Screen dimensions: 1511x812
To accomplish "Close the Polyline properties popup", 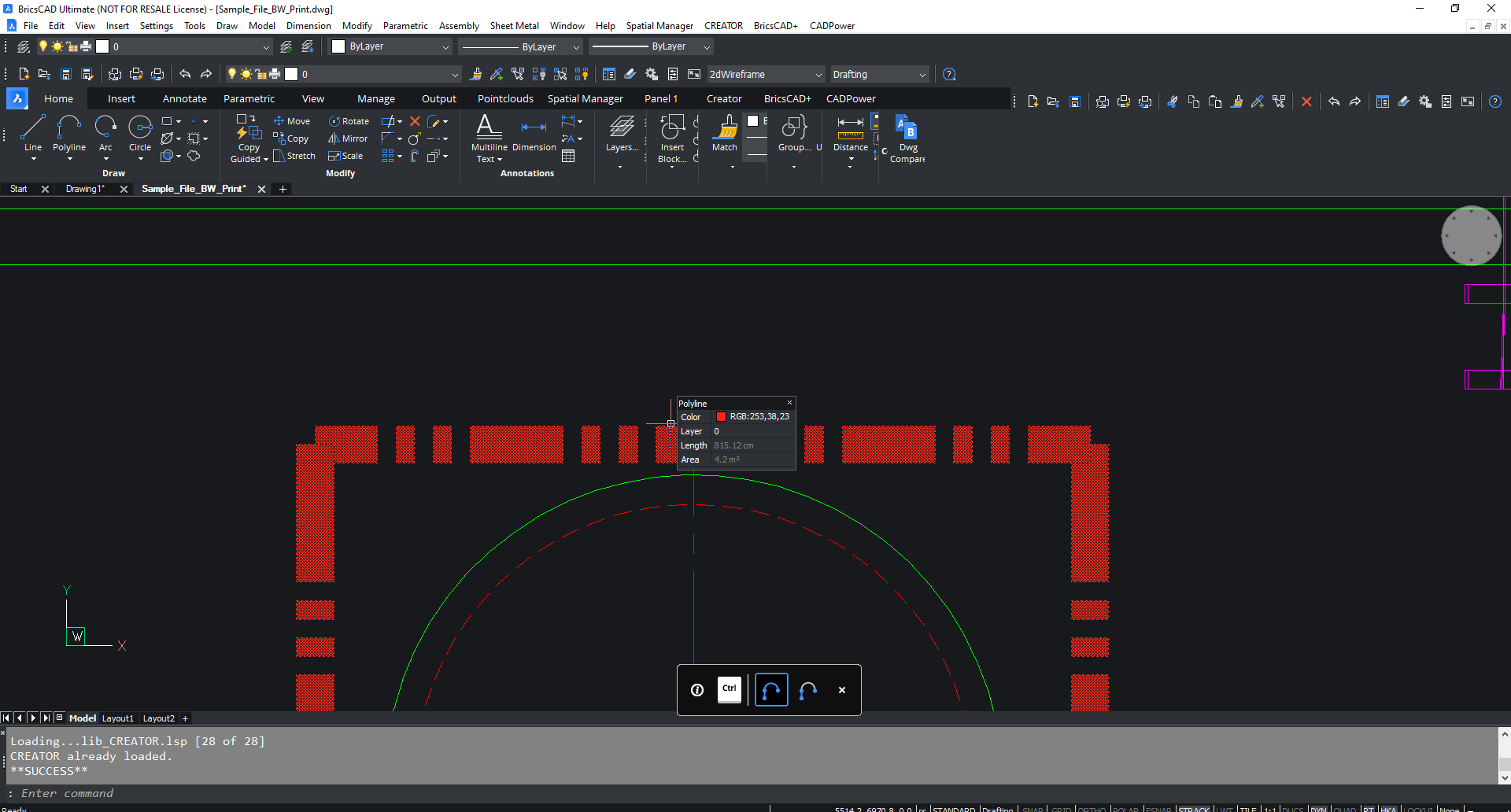I will 789,402.
